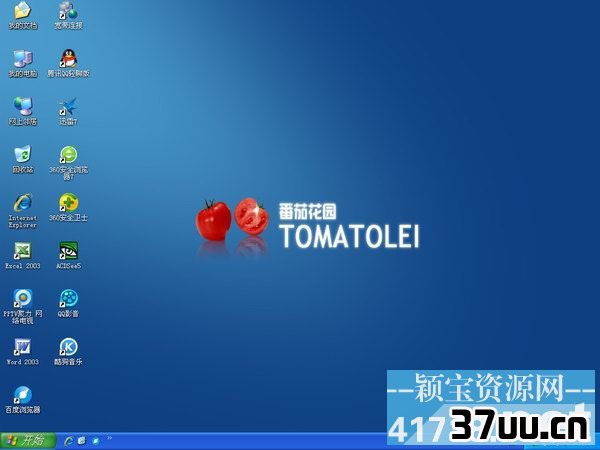
Task: Expand the Quick Launch overflow chevron
Action: [109, 438]
